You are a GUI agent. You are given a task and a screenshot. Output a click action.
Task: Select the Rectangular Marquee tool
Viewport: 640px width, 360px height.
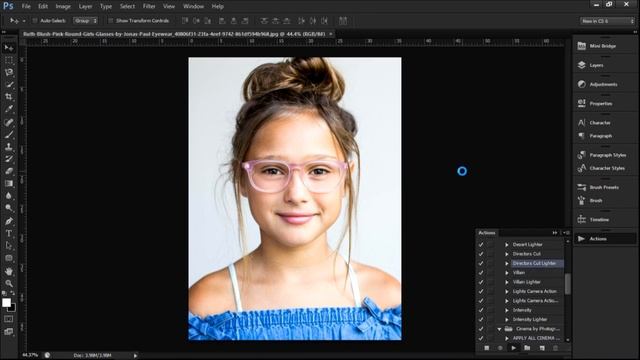(x=9, y=60)
